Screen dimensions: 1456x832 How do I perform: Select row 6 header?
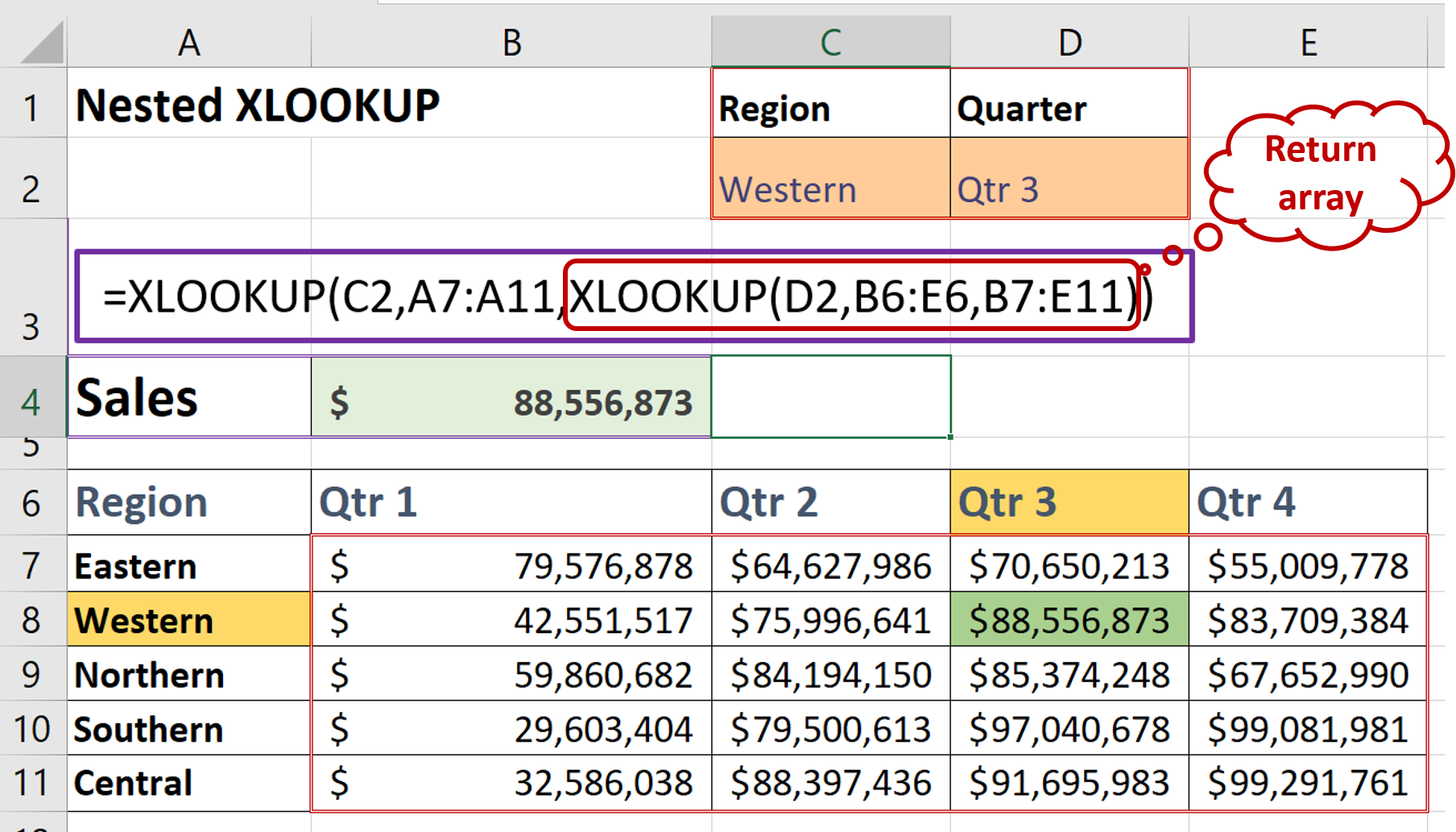(33, 503)
